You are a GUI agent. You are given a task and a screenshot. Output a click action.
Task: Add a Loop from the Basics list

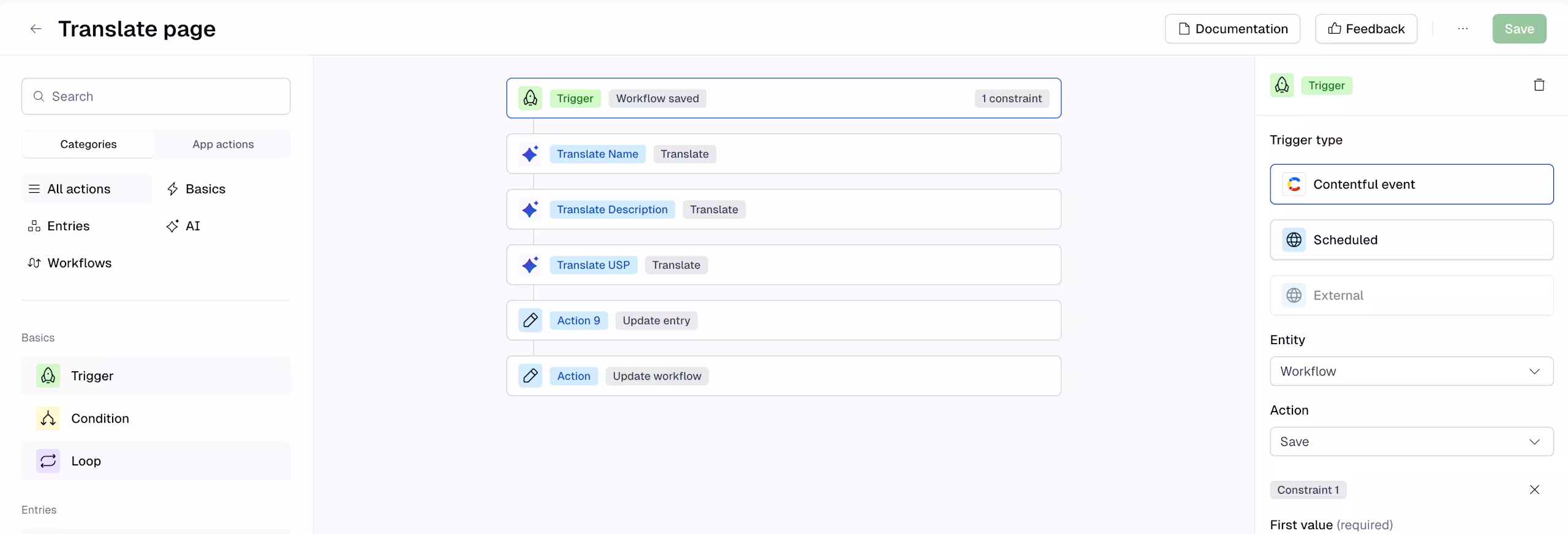[156, 461]
